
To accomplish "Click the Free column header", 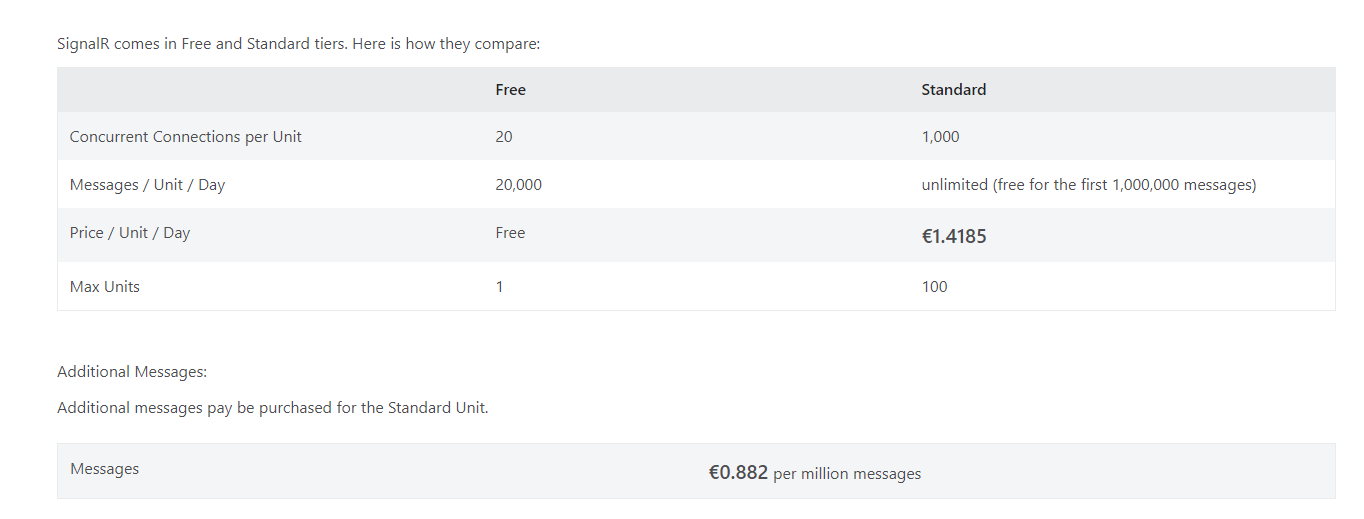I will [x=510, y=90].
